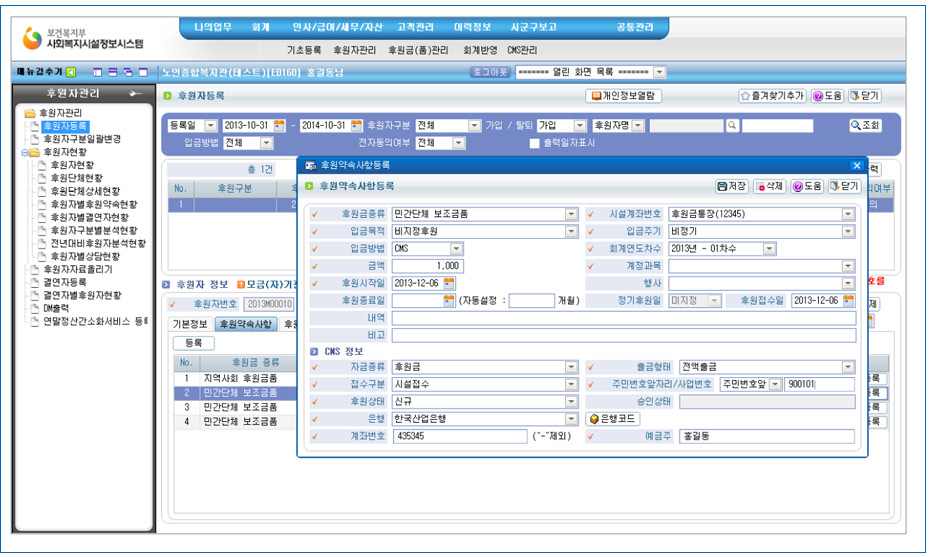This screenshot has width=933, height=557.
Task: Click 등록 button under 기본정보 tab
Action: click(194, 343)
